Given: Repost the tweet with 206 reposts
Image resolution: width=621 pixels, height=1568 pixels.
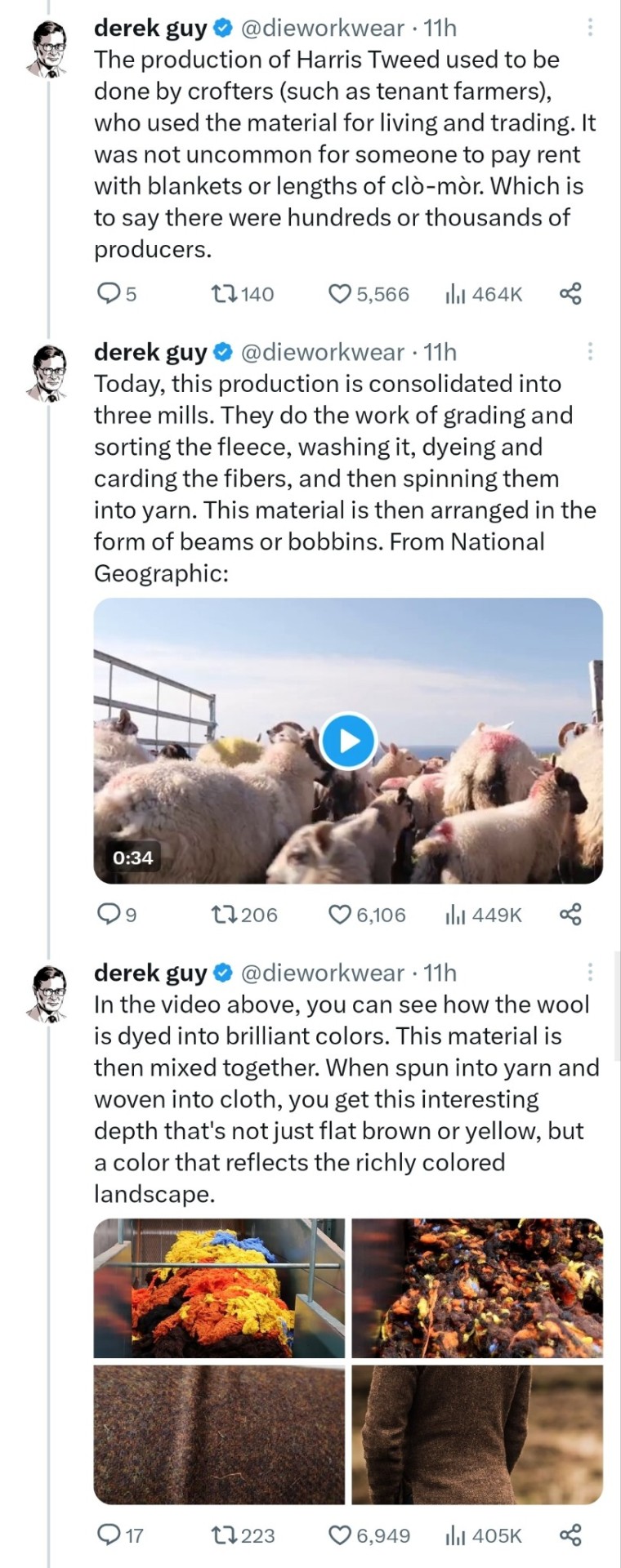Looking at the screenshot, I should point(224,915).
